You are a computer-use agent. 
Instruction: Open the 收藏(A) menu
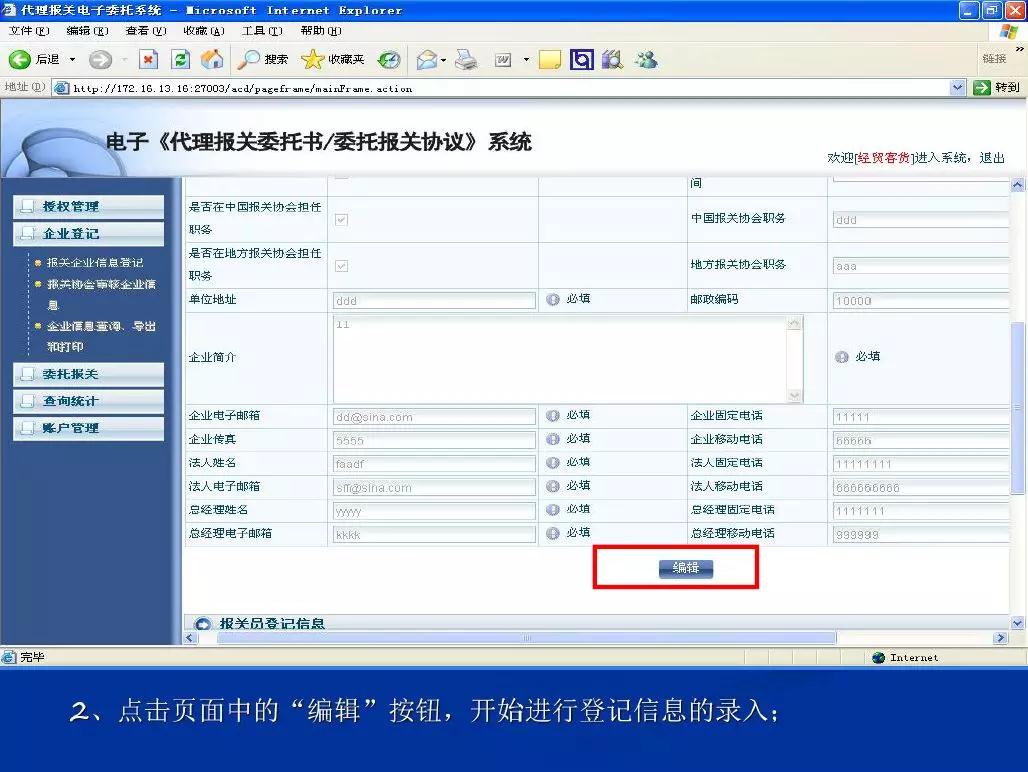point(204,31)
